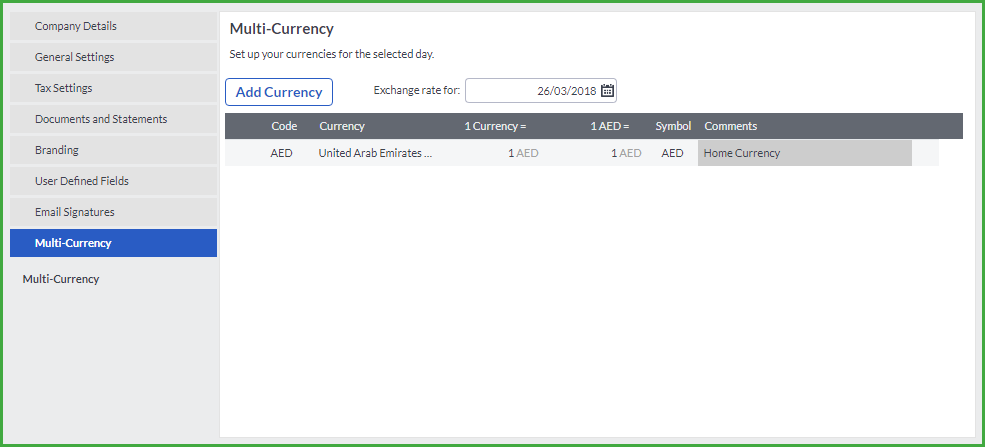Click the '1 AED =' column header
This screenshot has width=985, height=447.
(610, 126)
